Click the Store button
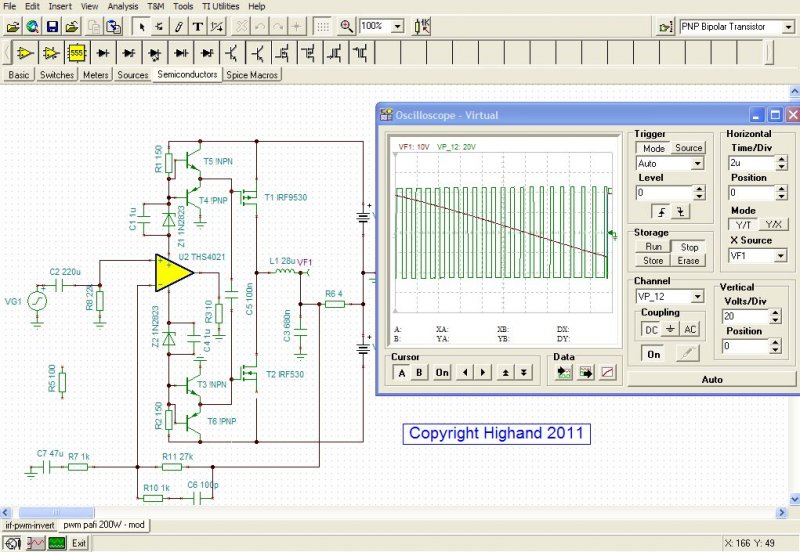This screenshot has height=552, width=800. pos(653,260)
